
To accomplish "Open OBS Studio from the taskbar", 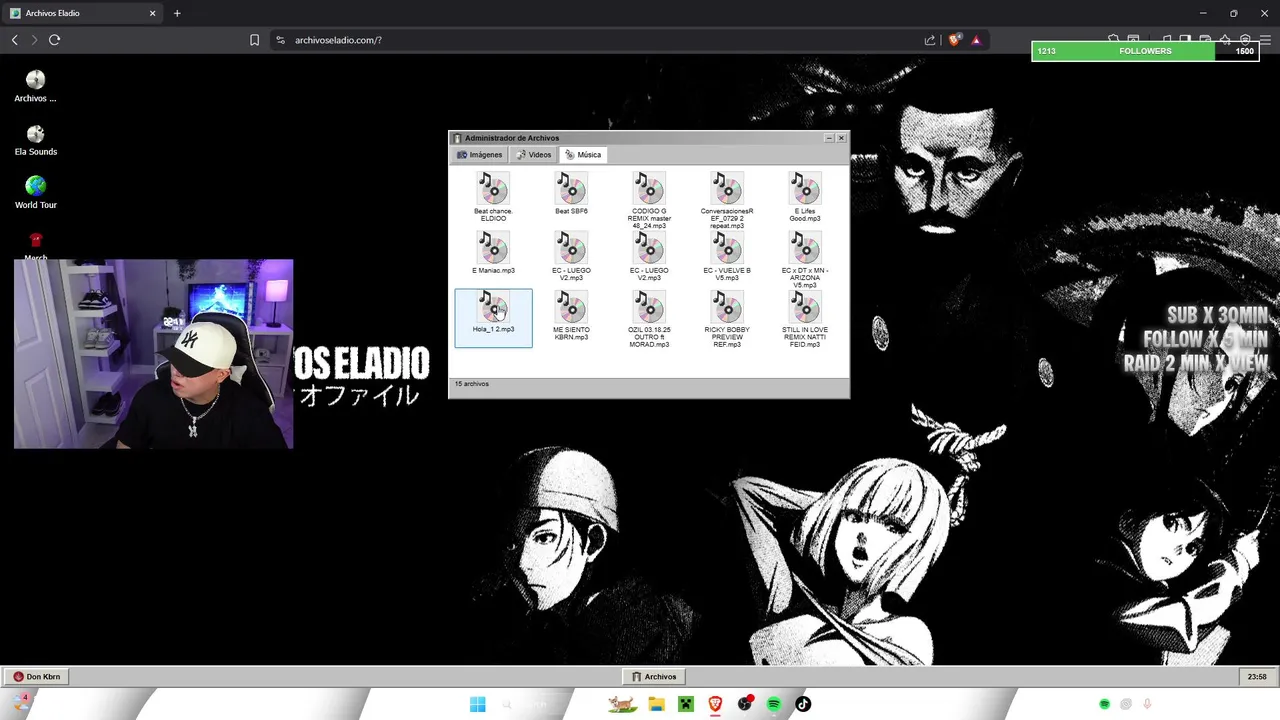I will click(745, 704).
